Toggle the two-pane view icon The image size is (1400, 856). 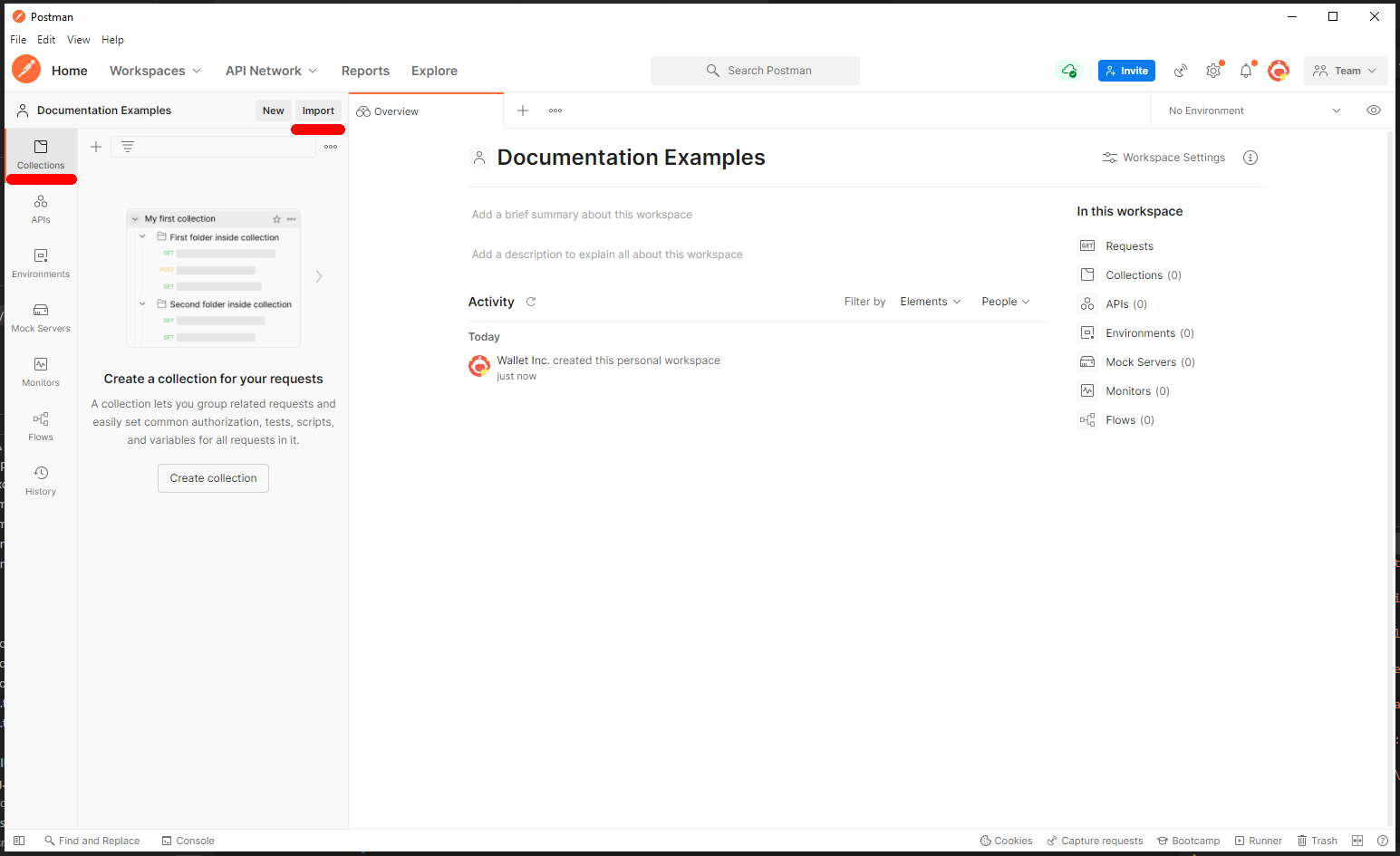point(1357,841)
